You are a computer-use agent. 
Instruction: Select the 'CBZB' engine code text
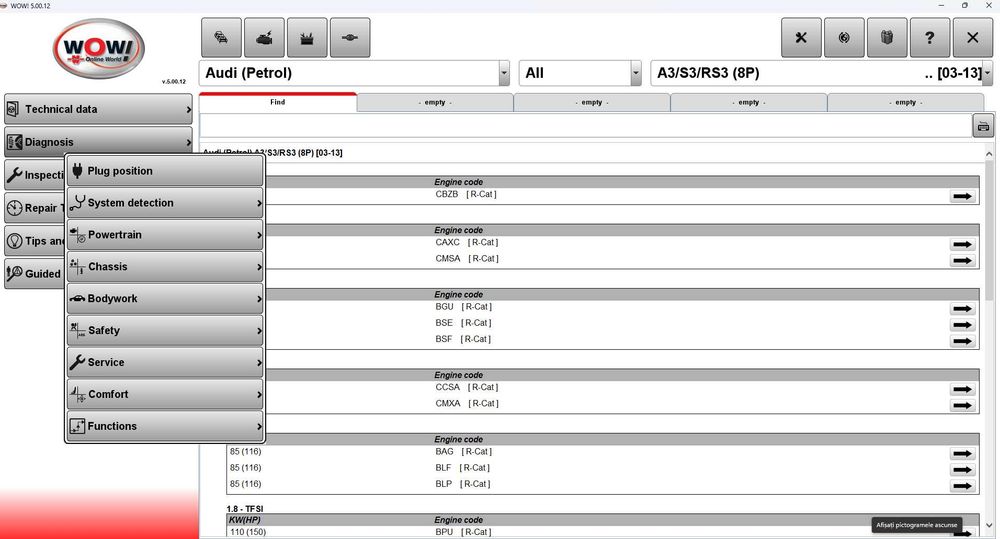(446, 194)
